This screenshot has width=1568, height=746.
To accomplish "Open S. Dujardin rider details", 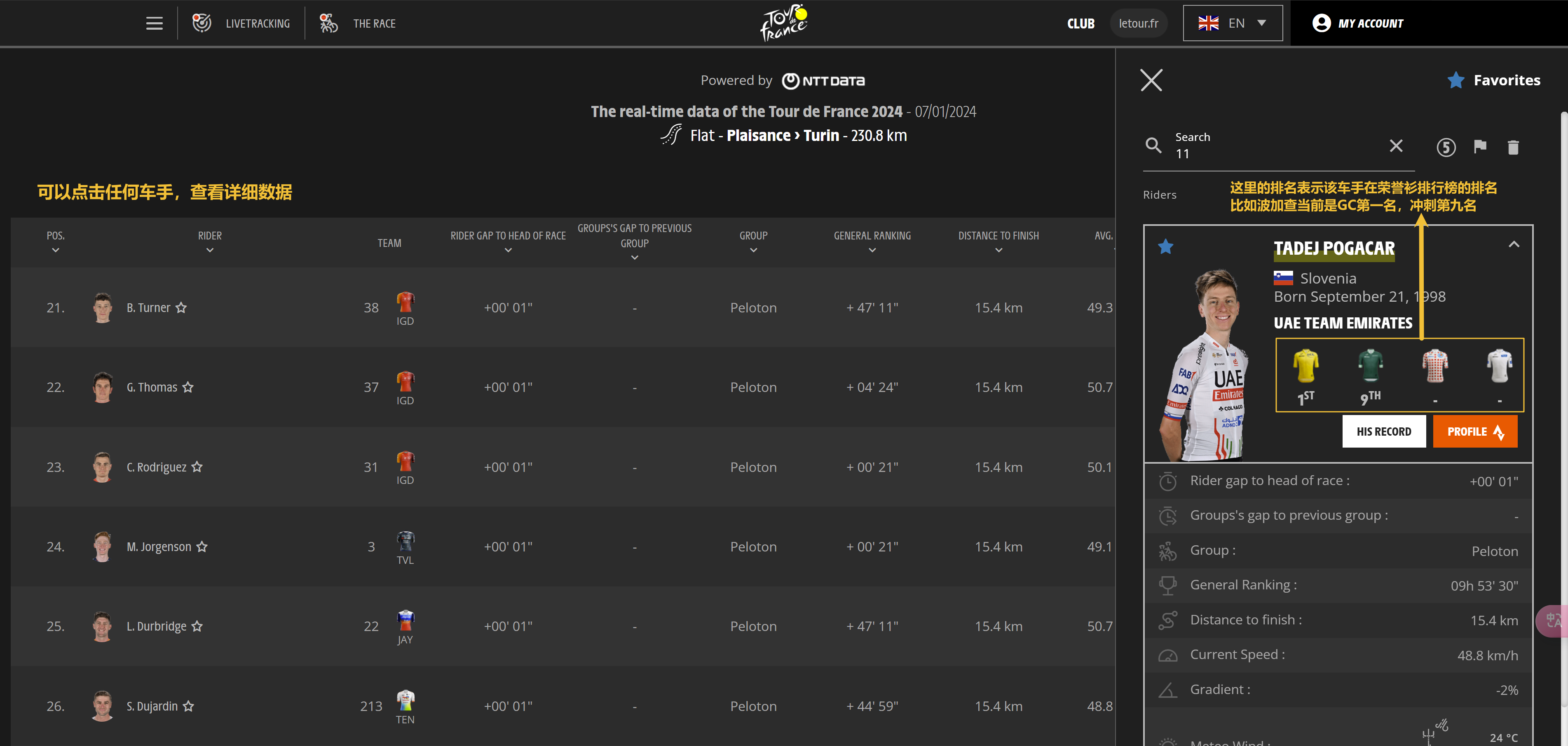I will point(152,706).
